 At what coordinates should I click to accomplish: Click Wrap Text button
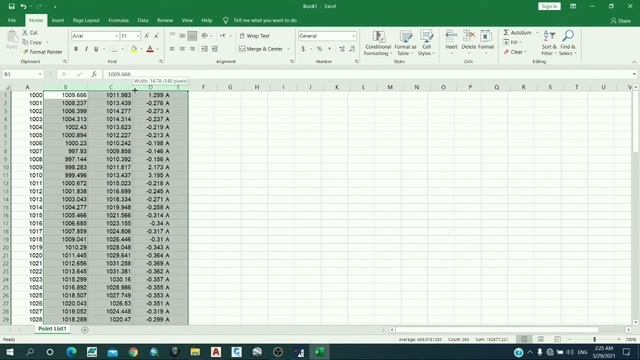click(x=255, y=36)
